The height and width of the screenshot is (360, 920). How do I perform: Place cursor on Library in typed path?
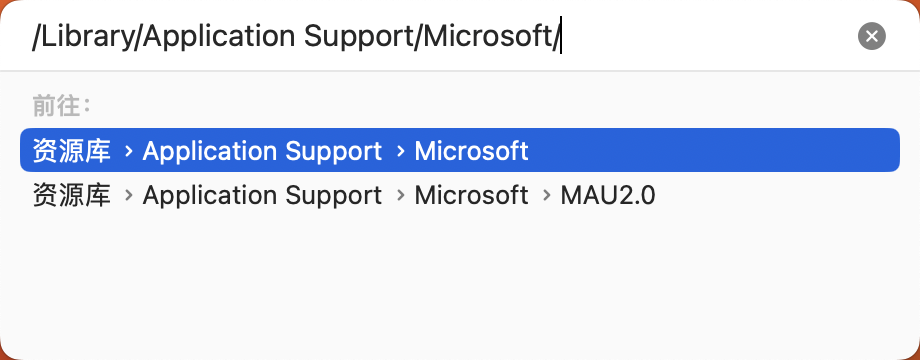87,37
